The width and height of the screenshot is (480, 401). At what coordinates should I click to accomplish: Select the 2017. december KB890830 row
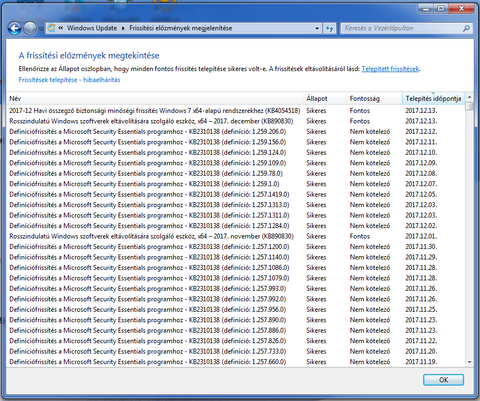(x=235, y=121)
